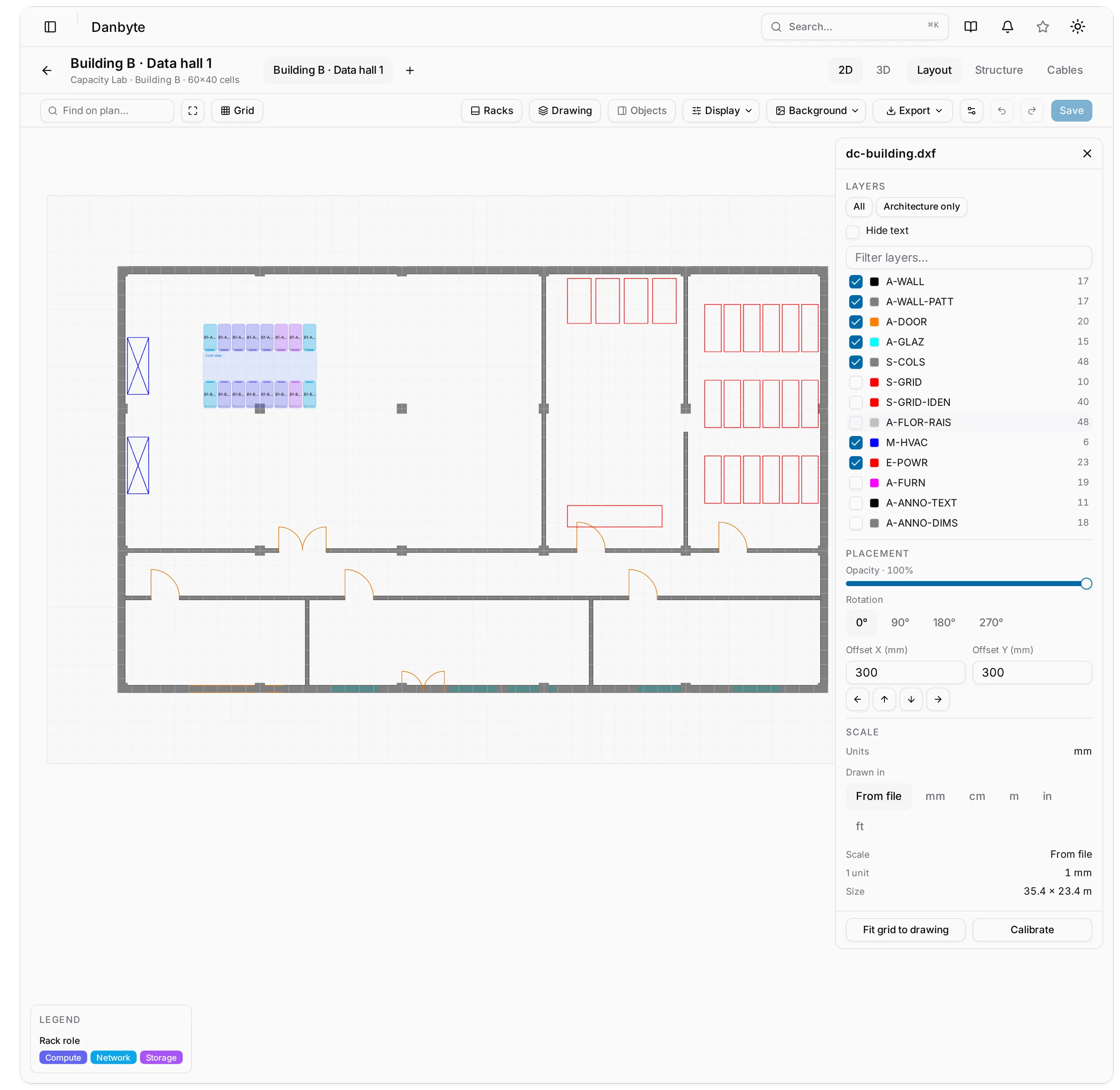1120x1090 pixels.
Task: Set rotation to 90°
Action: (900, 622)
